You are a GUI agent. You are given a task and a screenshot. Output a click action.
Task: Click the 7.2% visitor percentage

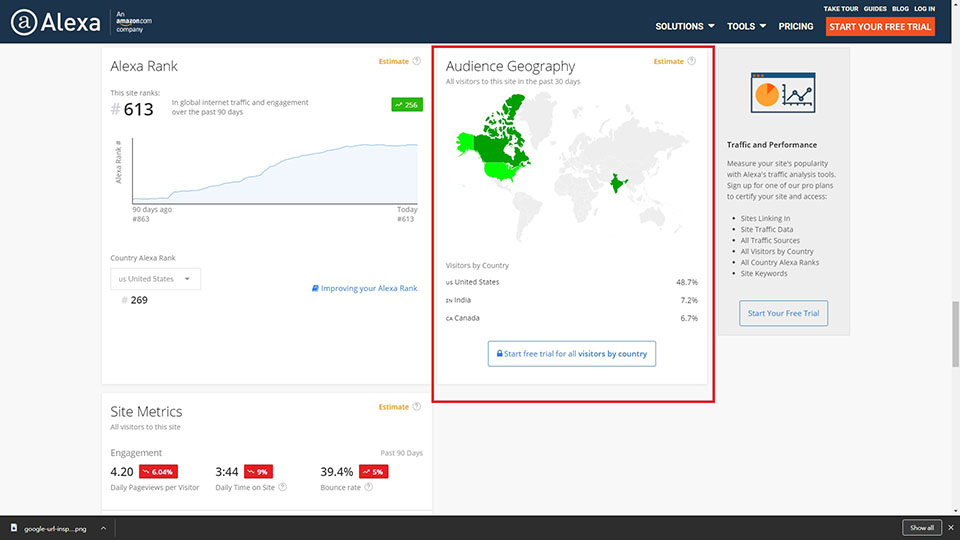[x=689, y=300]
